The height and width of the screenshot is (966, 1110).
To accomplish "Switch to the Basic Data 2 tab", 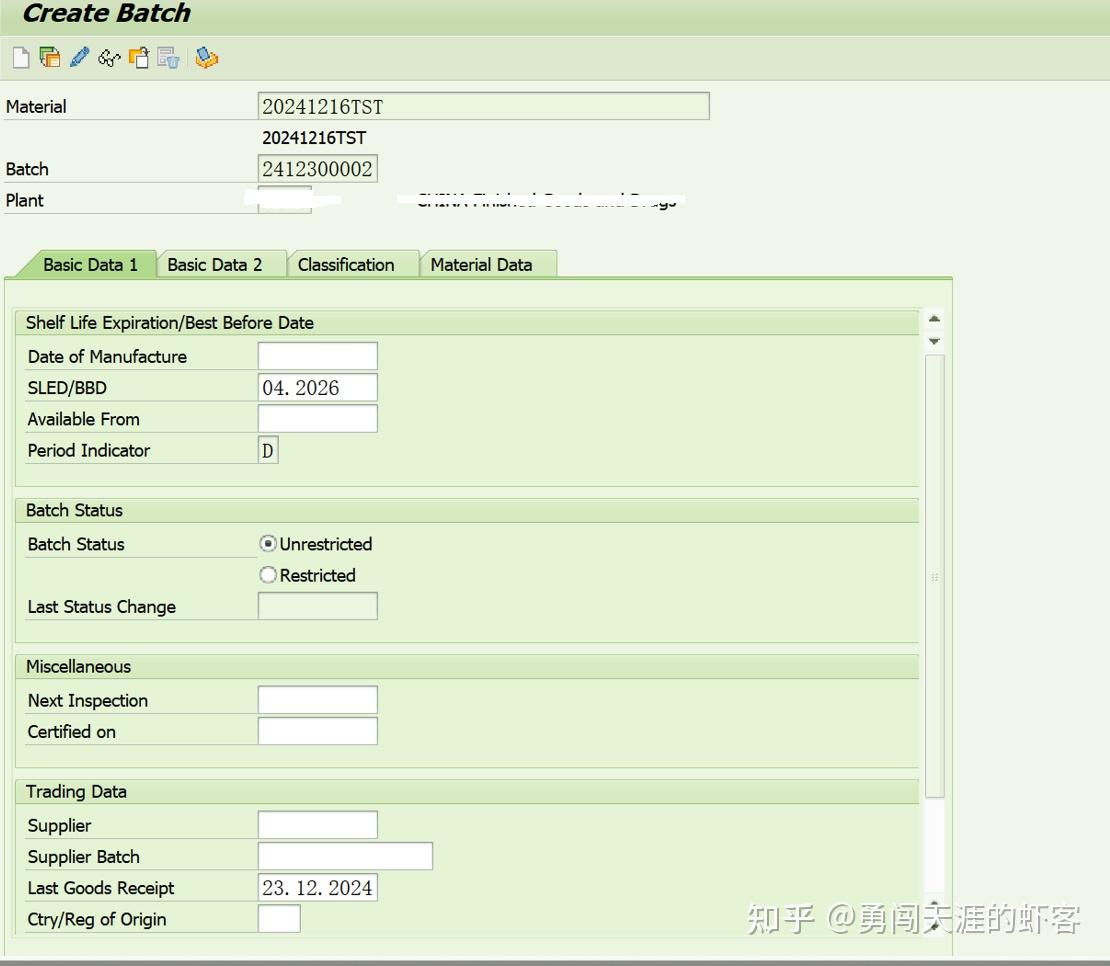I will [220, 263].
